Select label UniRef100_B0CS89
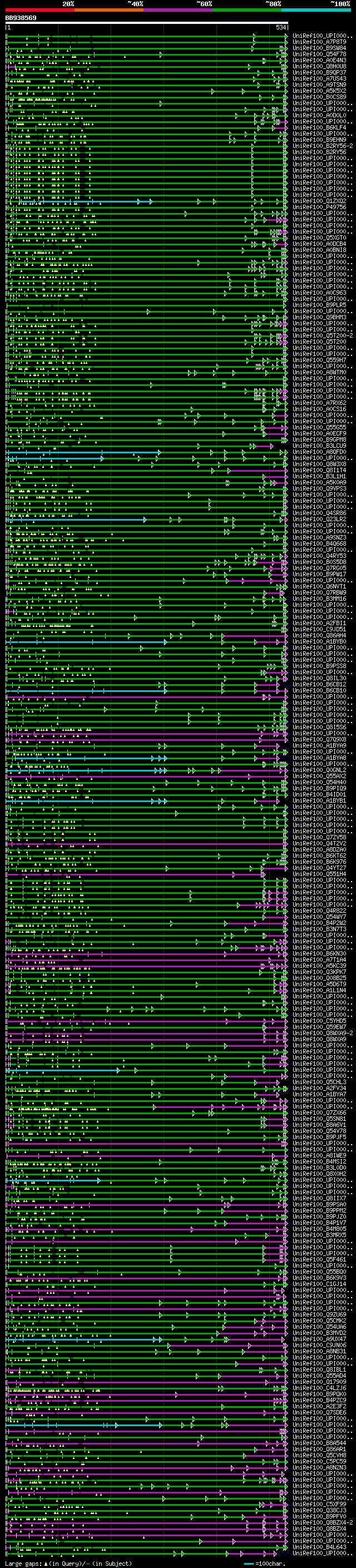The height and width of the screenshot is (1568, 356). [x=319, y=97]
